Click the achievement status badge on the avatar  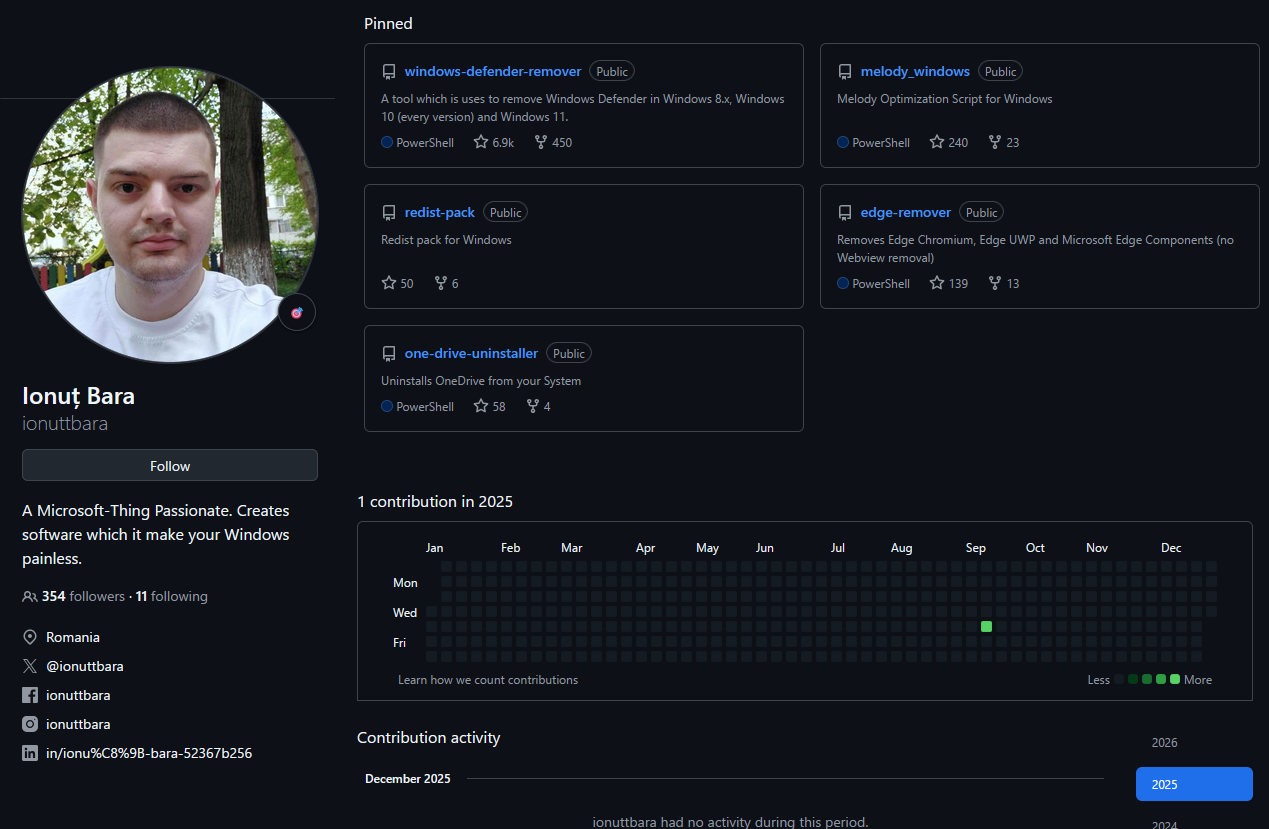click(297, 313)
